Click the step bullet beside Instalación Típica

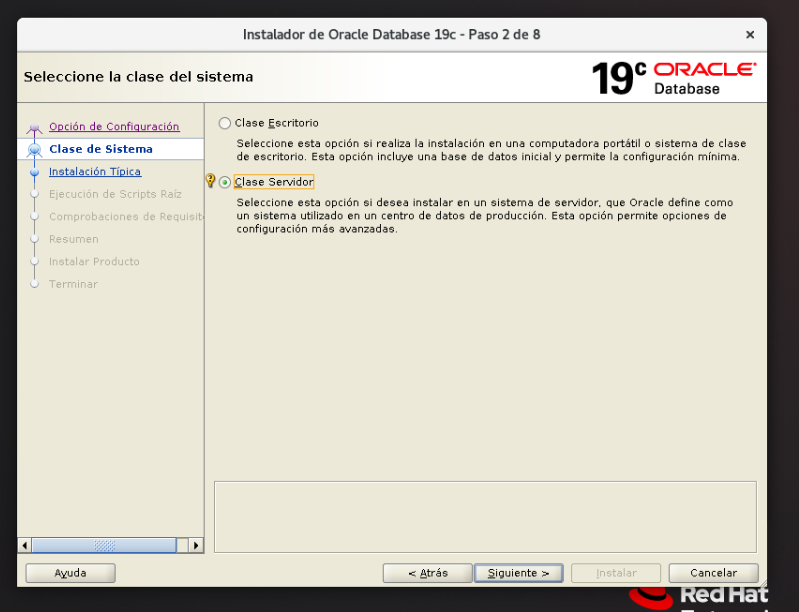click(35, 172)
